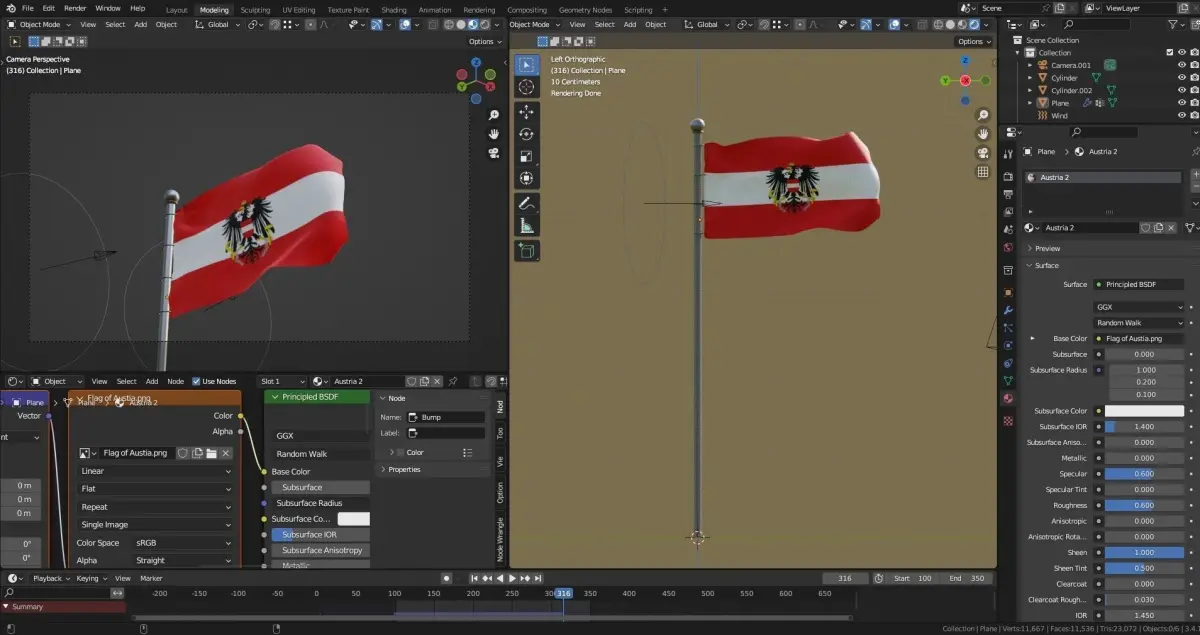Open Keying menu in timeline

(x=90, y=578)
